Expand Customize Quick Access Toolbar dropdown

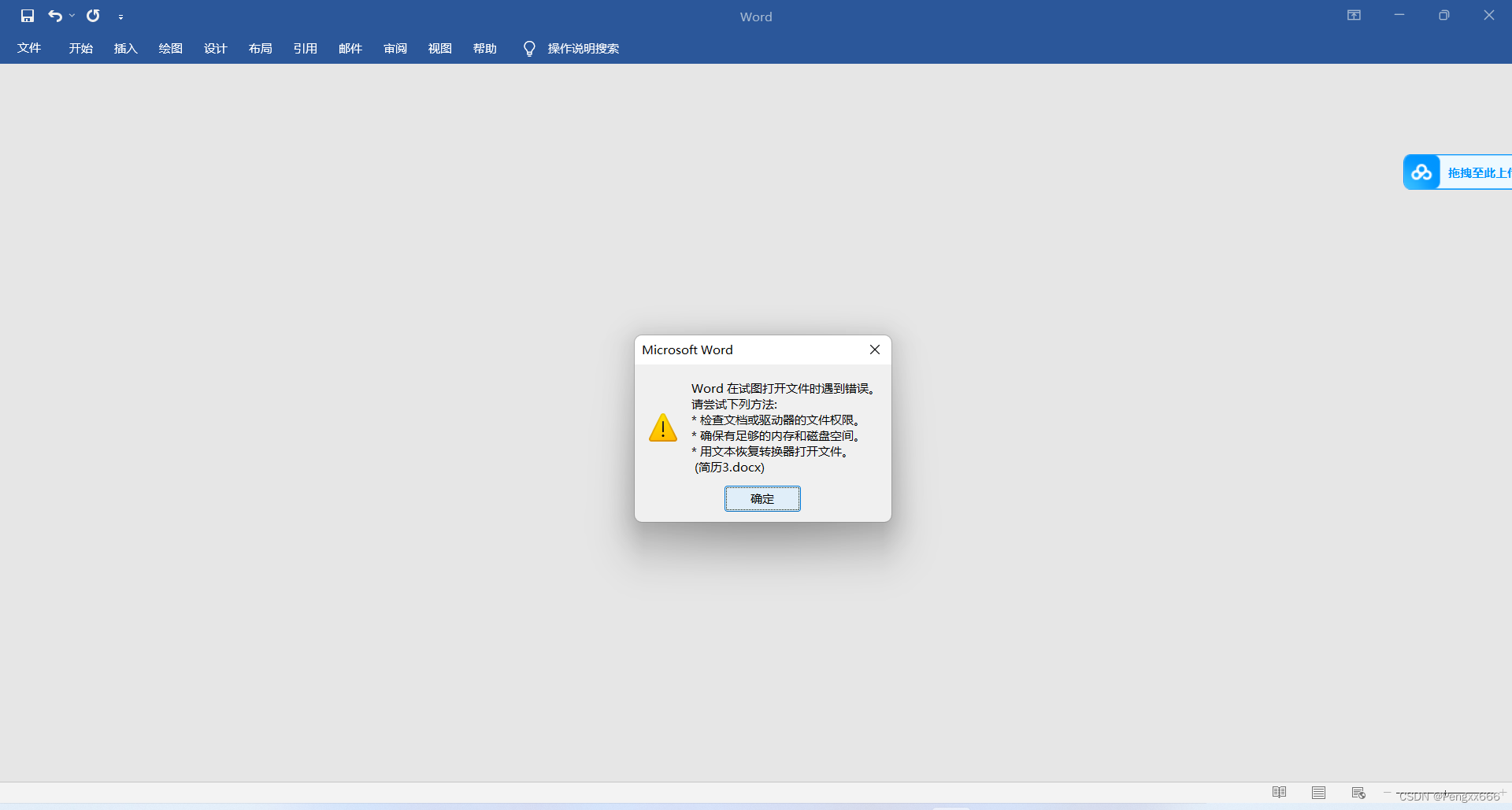tap(120, 17)
